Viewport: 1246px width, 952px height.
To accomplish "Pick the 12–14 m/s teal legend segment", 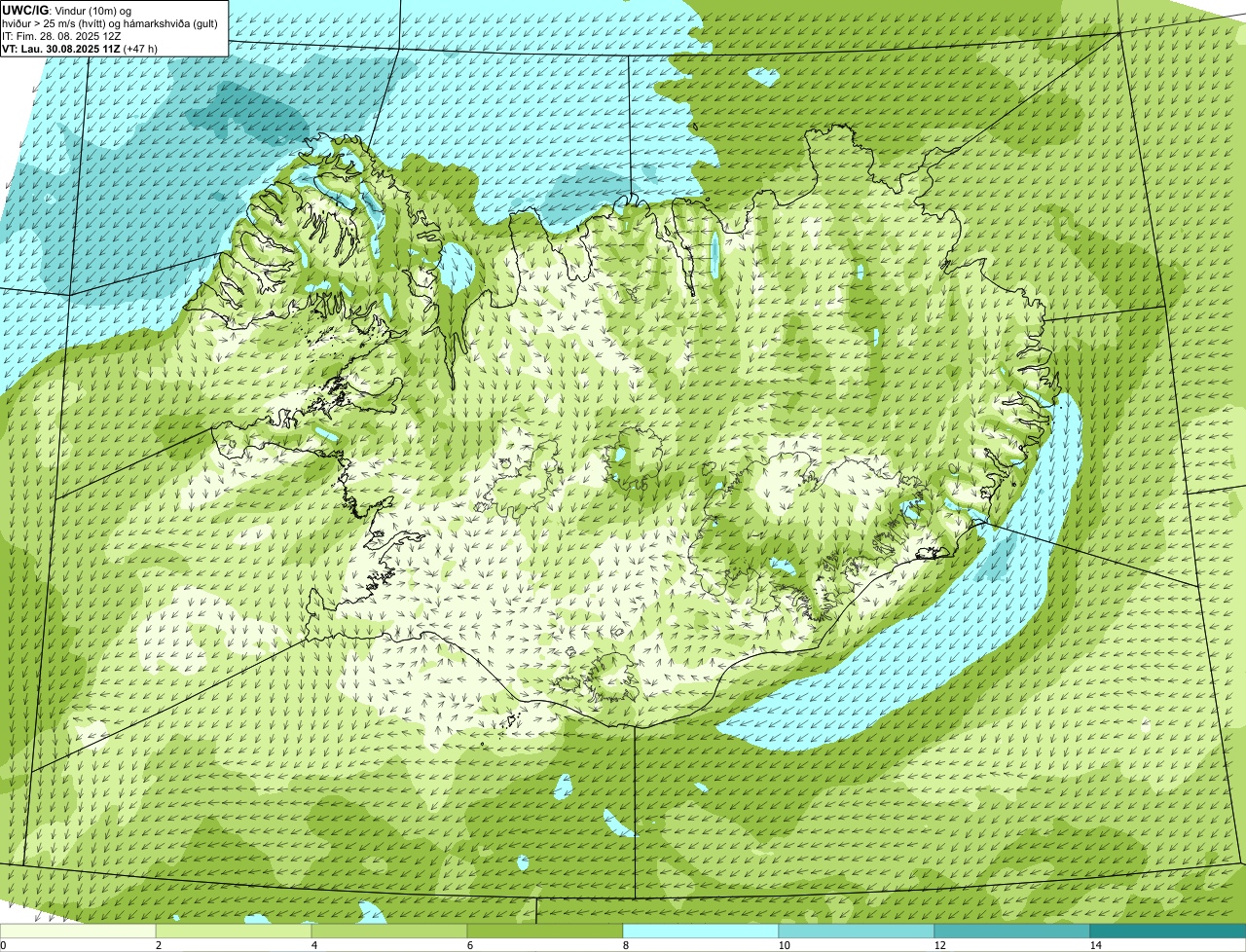I will tap(1012, 931).
